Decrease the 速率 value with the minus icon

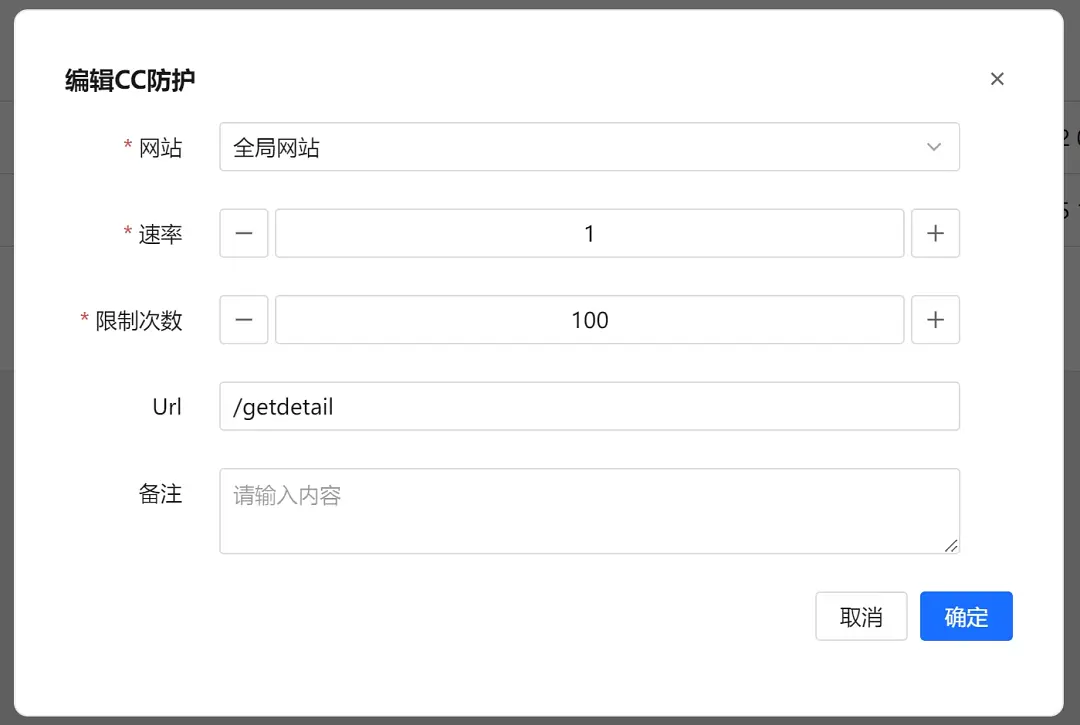click(243, 233)
